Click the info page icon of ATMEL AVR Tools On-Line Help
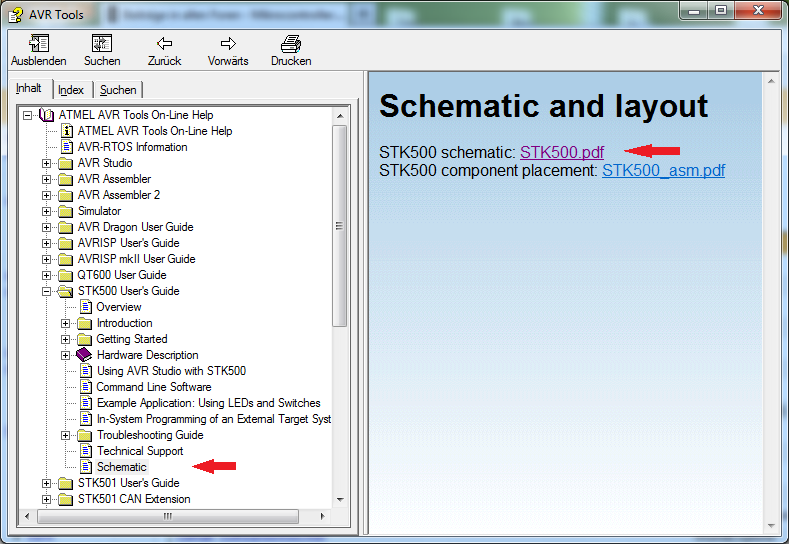Viewport: 789px width, 544px height. [x=66, y=131]
